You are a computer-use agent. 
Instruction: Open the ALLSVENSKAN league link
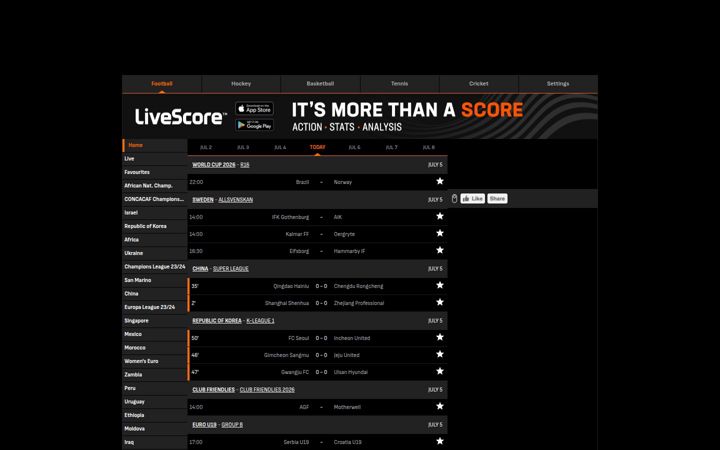[x=236, y=200]
